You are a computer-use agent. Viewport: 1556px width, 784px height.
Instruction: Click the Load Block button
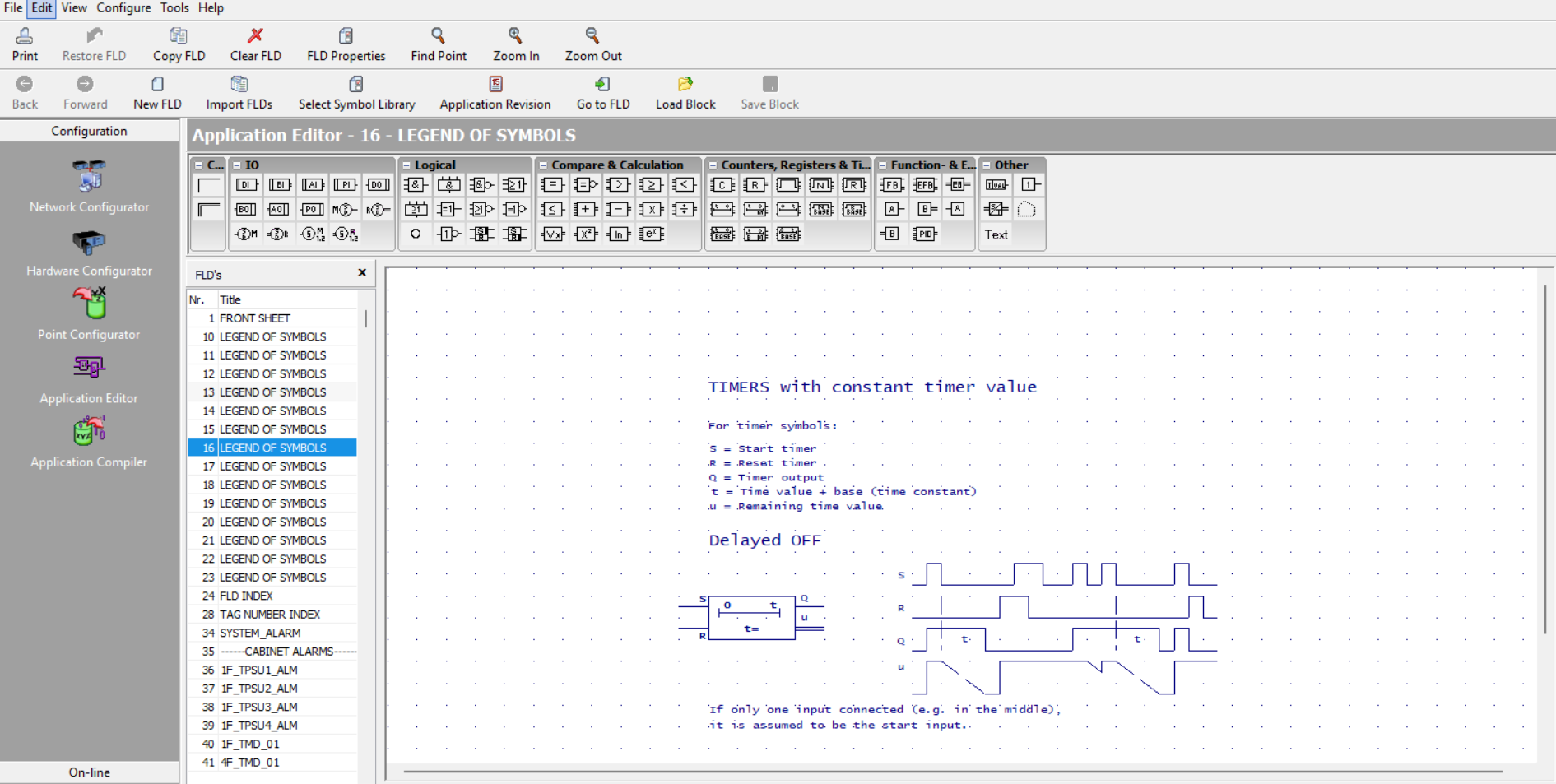pos(685,93)
